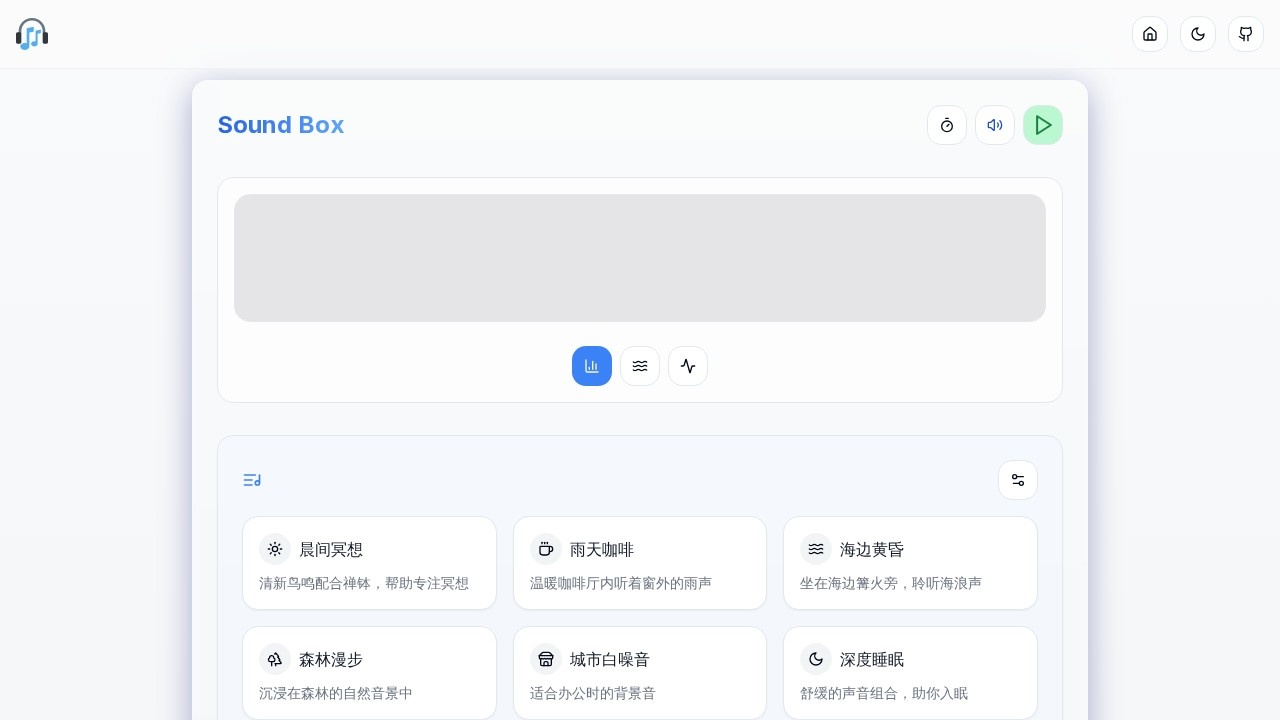Select the bar chart visualization mode
1280x720 pixels.
pos(592,366)
